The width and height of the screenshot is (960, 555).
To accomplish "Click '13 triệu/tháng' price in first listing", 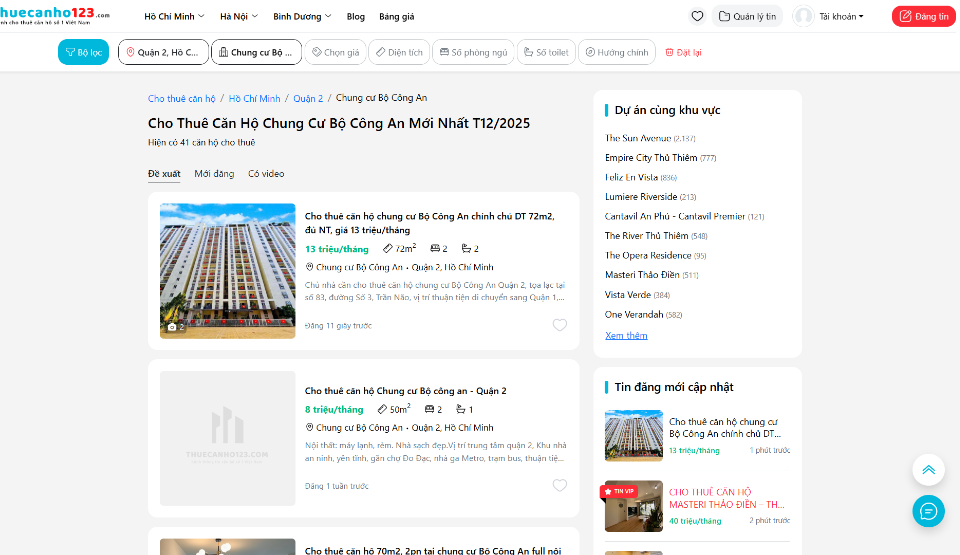I will tap(337, 249).
